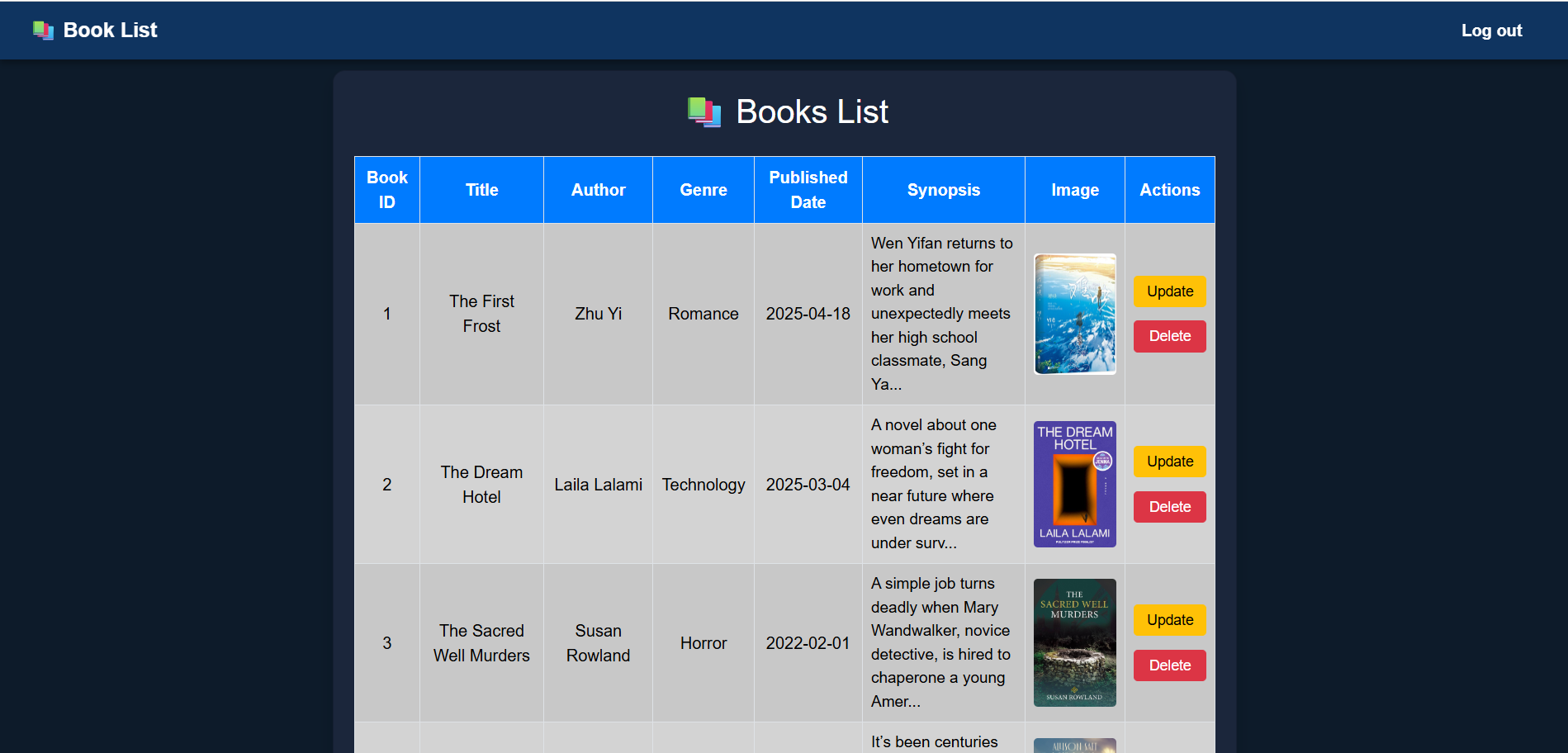The image size is (1568, 753).
Task: Click the Genre column header
Action: click(x=703, y=190)
